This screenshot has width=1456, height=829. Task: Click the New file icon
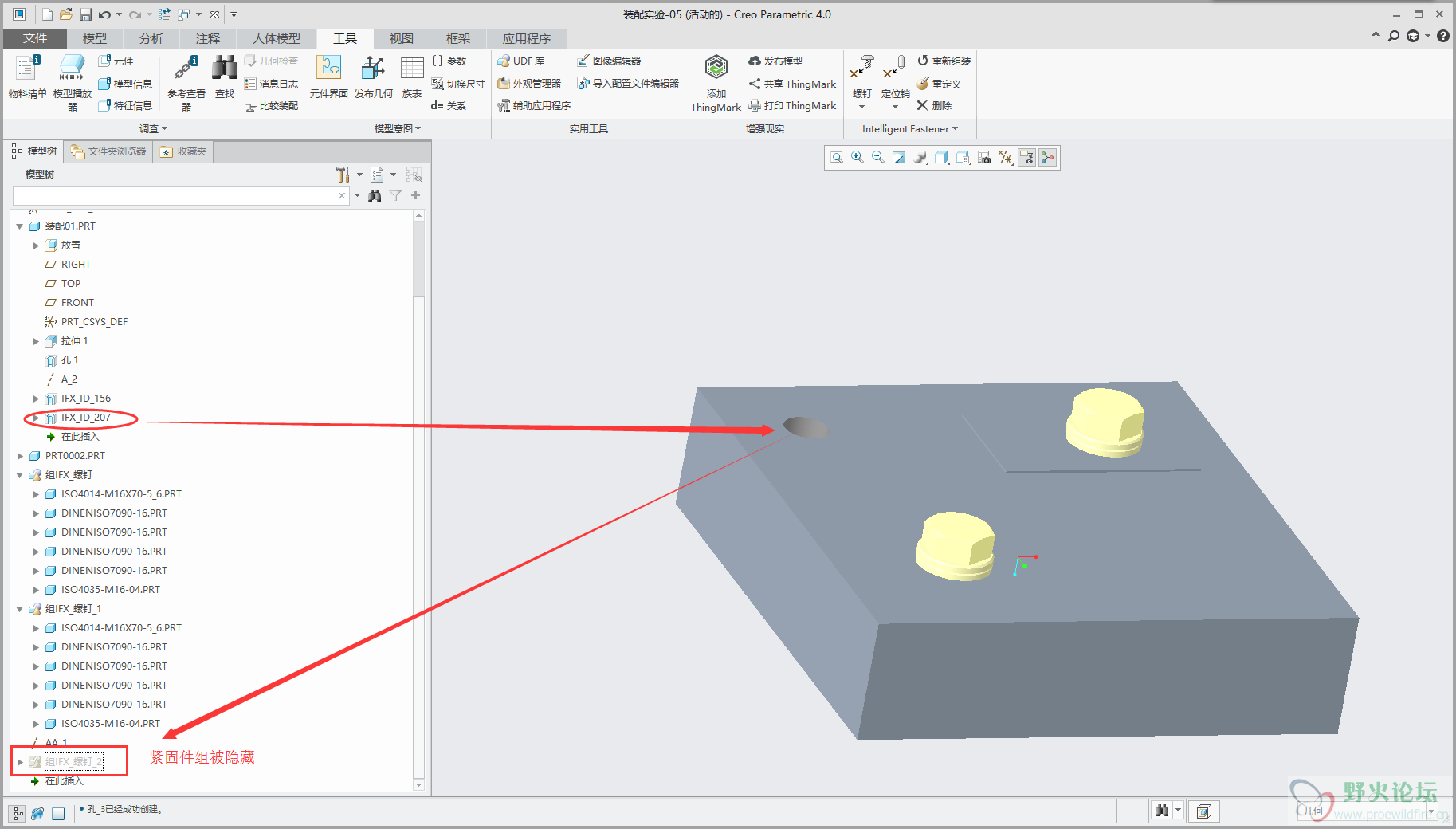click(47, 14)
